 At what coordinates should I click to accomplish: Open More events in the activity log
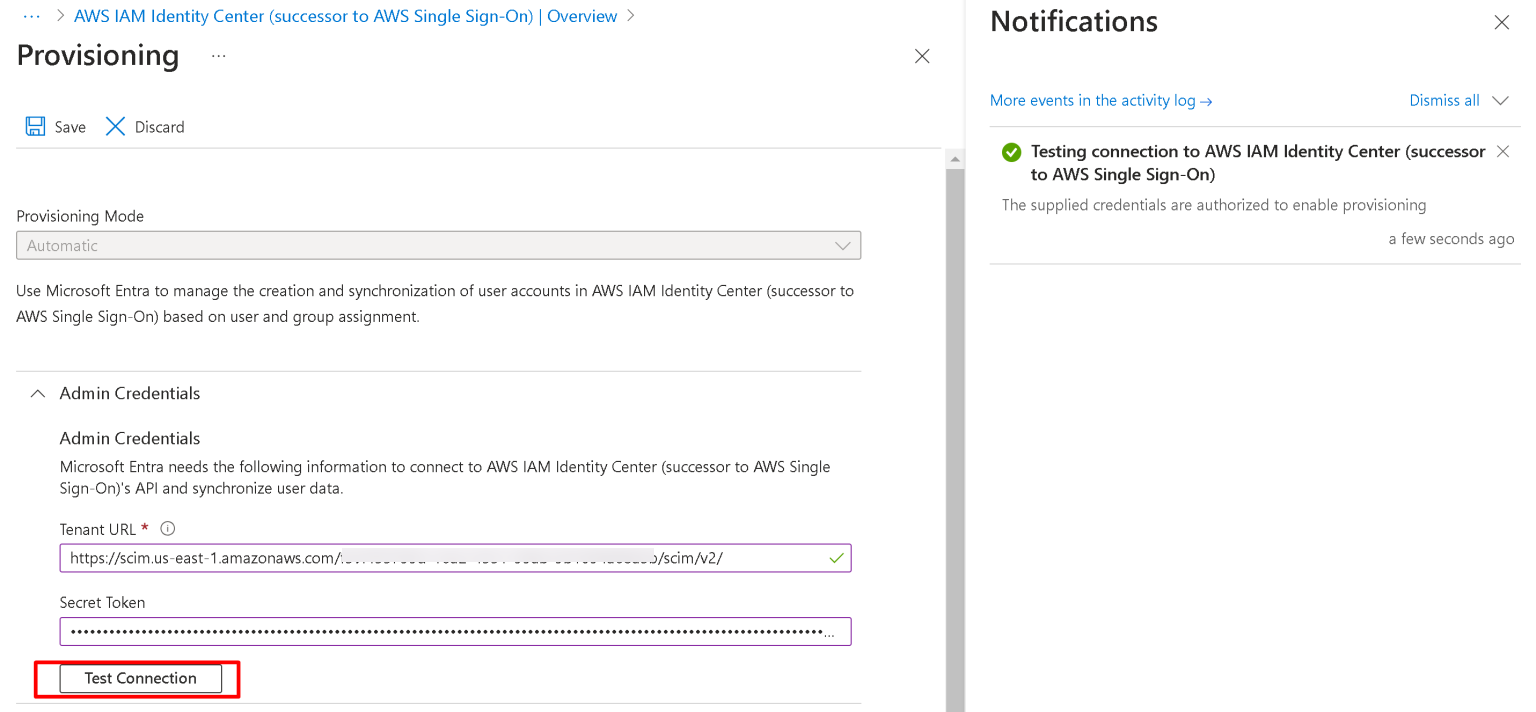coord(1100,101)
